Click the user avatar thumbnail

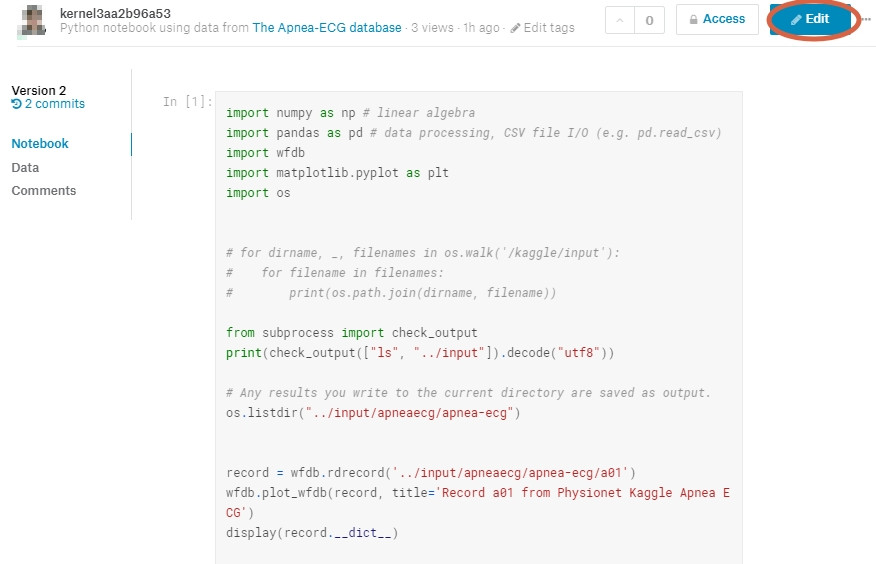(x=35, y=20)
